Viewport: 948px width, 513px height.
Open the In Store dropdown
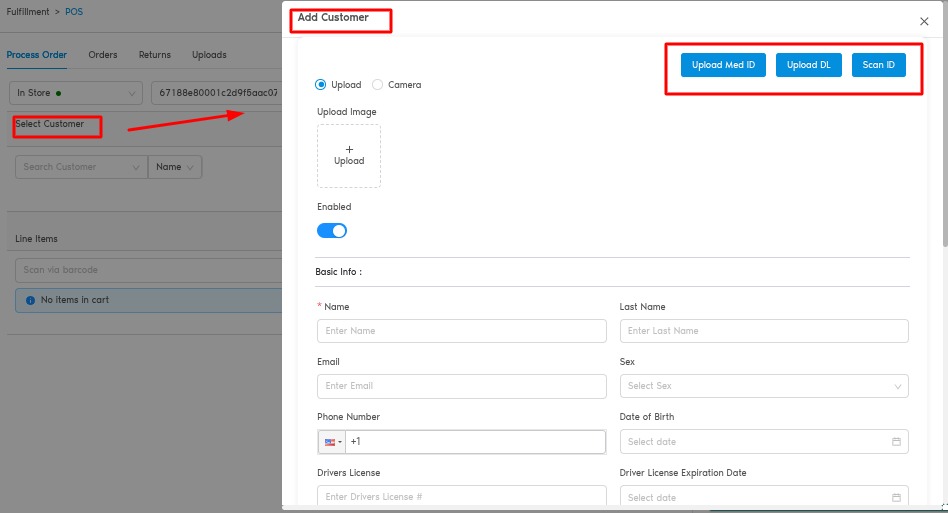coord(76,93)
